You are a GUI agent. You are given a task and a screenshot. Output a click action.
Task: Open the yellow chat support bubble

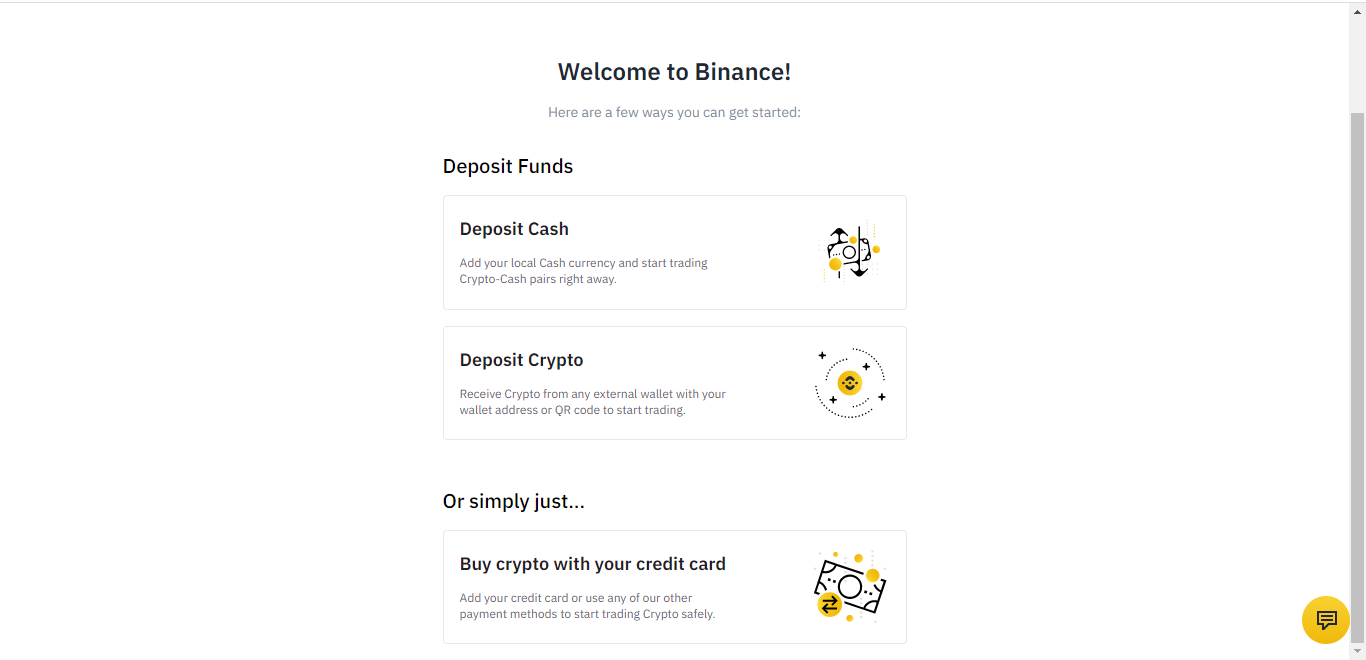pos(1326,620)
